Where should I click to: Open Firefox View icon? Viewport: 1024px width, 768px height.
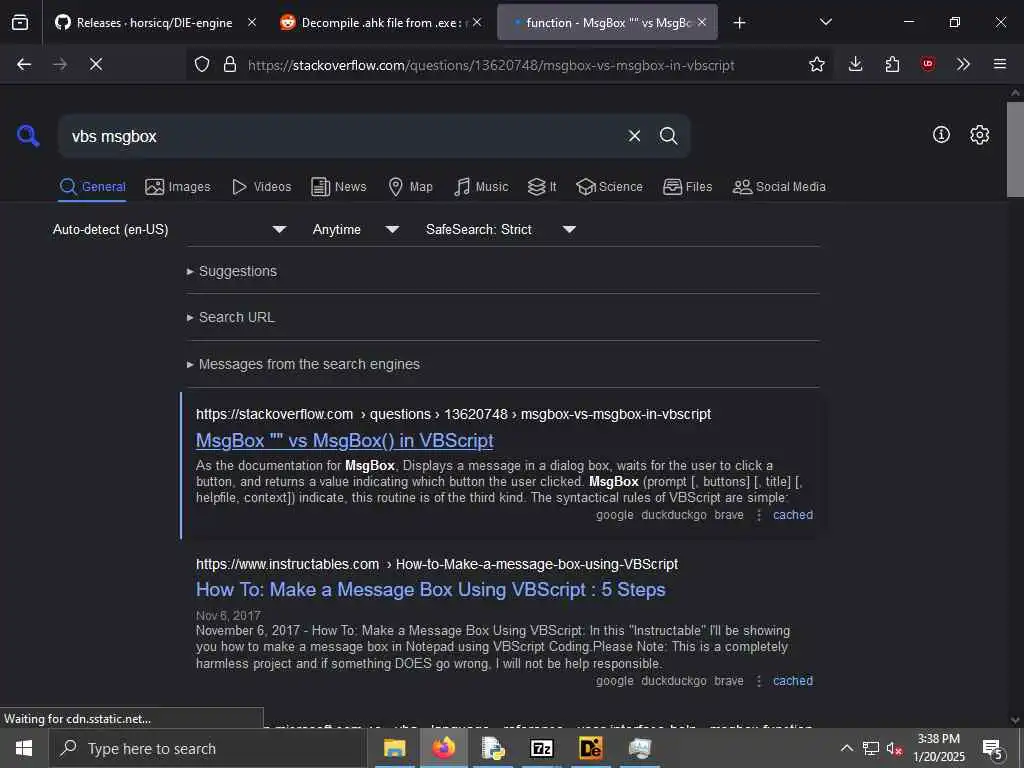tap(20, 23)
